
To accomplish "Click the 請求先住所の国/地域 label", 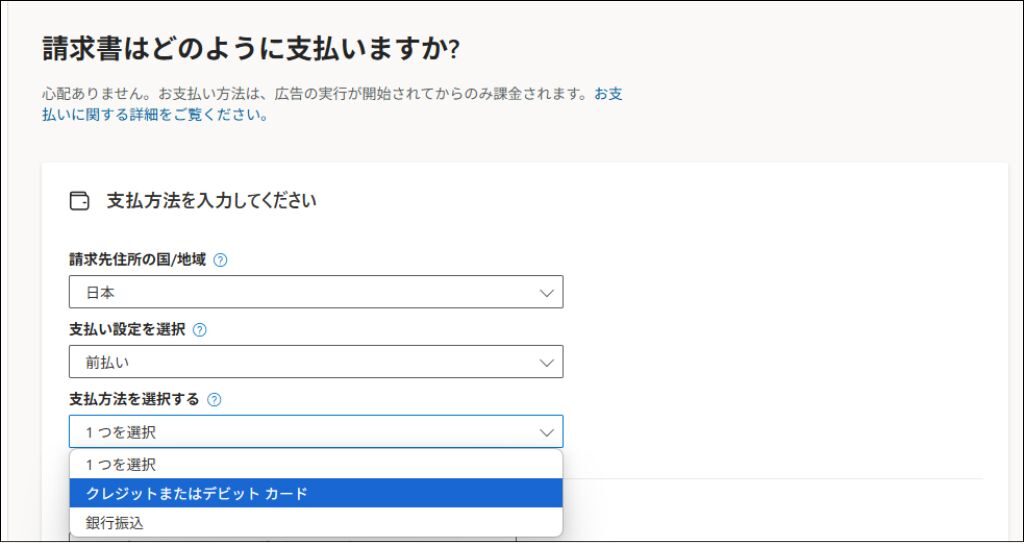I will 138,259.
